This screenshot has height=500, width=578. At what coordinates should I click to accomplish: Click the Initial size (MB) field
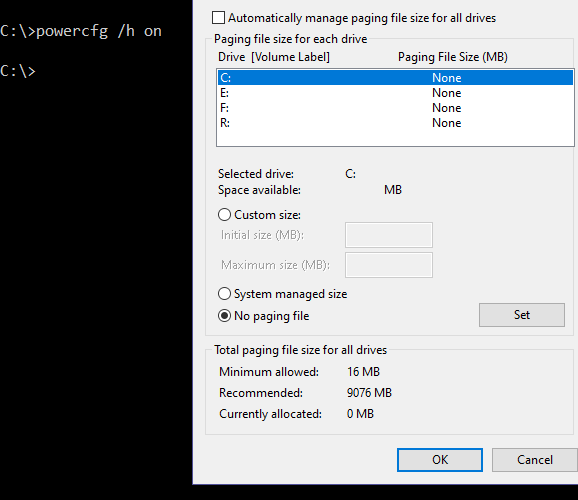[x=389, y=235]
